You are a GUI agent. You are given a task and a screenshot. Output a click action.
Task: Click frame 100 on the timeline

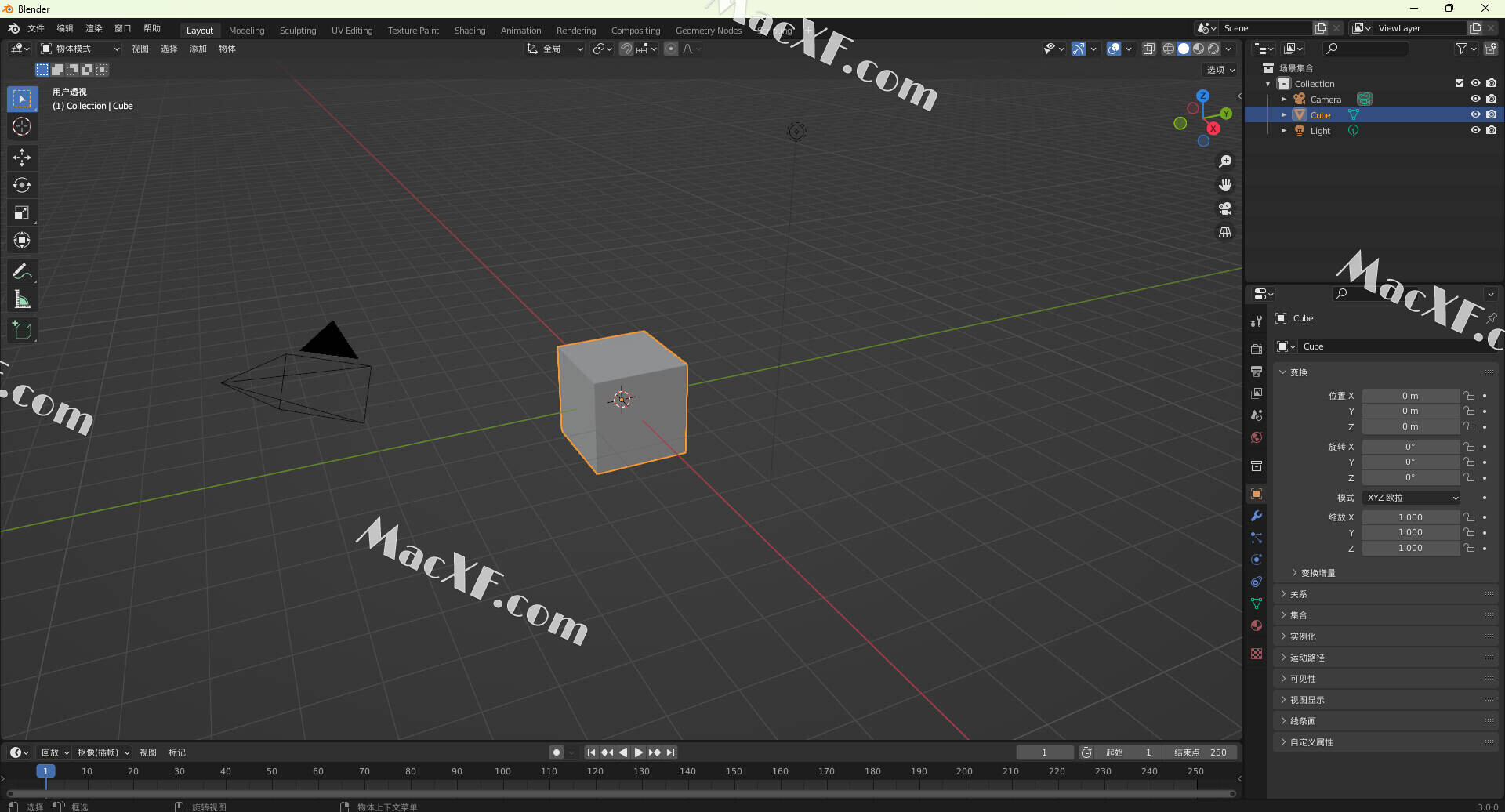point(502,772)
